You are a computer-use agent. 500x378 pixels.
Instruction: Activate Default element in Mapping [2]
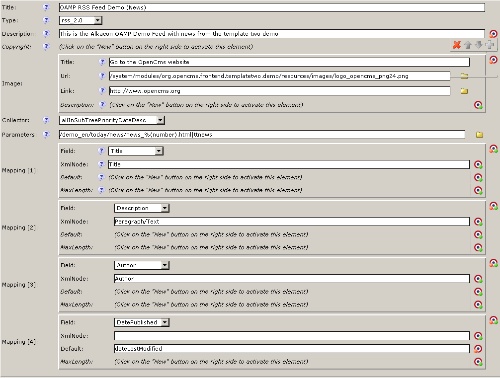click(x=478, y=235)
